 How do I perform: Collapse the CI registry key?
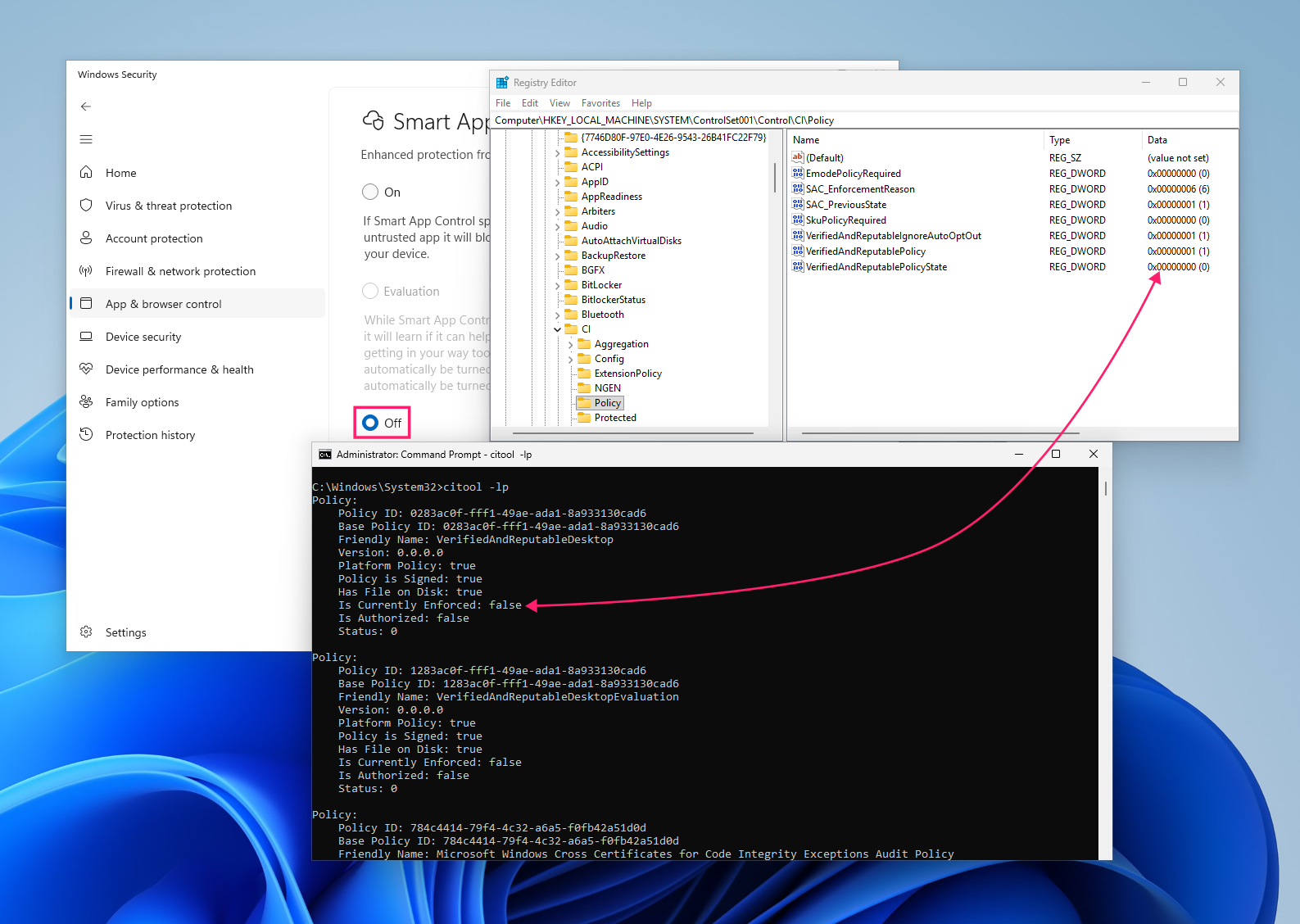pos(558,329)
